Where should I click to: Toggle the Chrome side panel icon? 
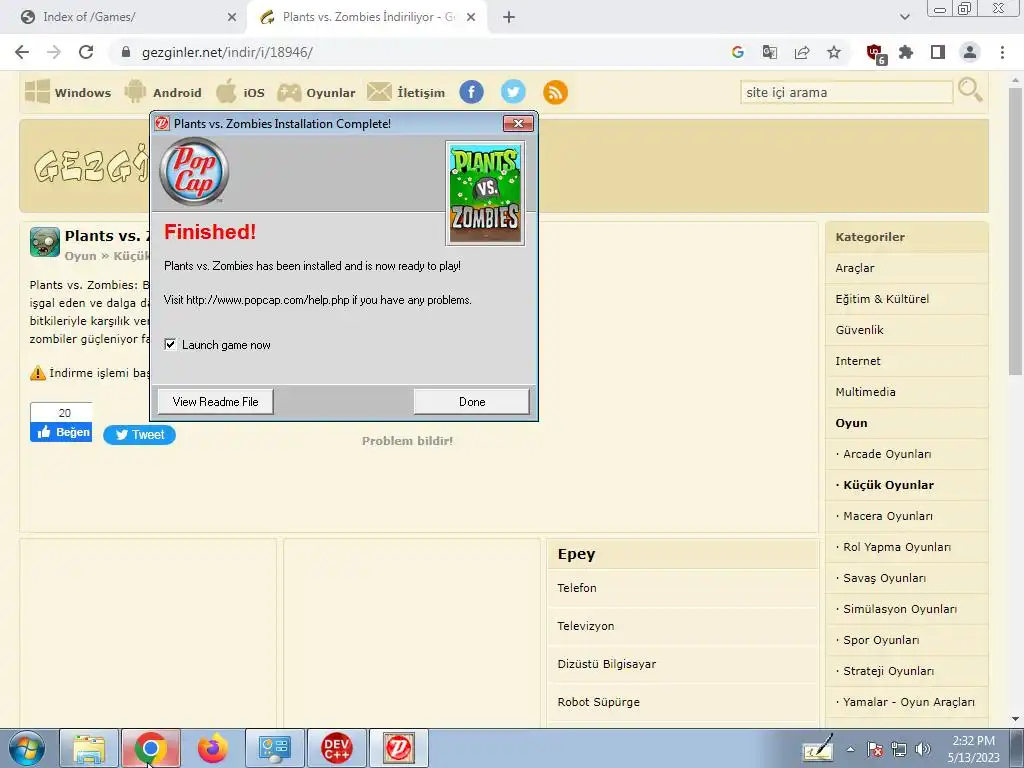pos(938,52)
